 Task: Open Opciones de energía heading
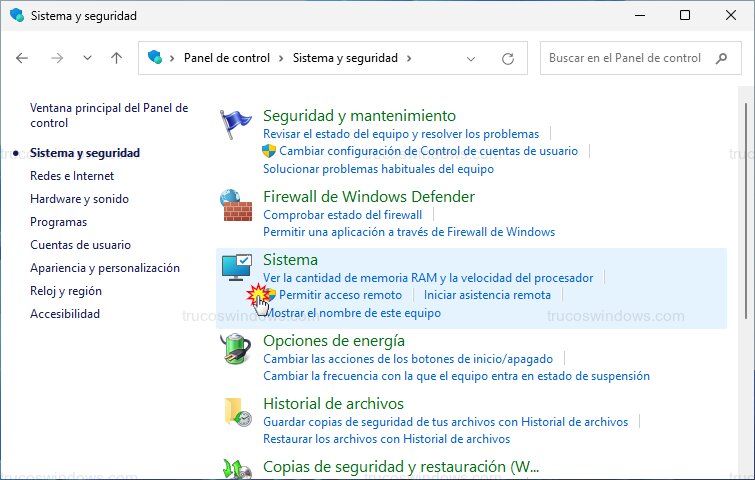(x=334, y=340)
